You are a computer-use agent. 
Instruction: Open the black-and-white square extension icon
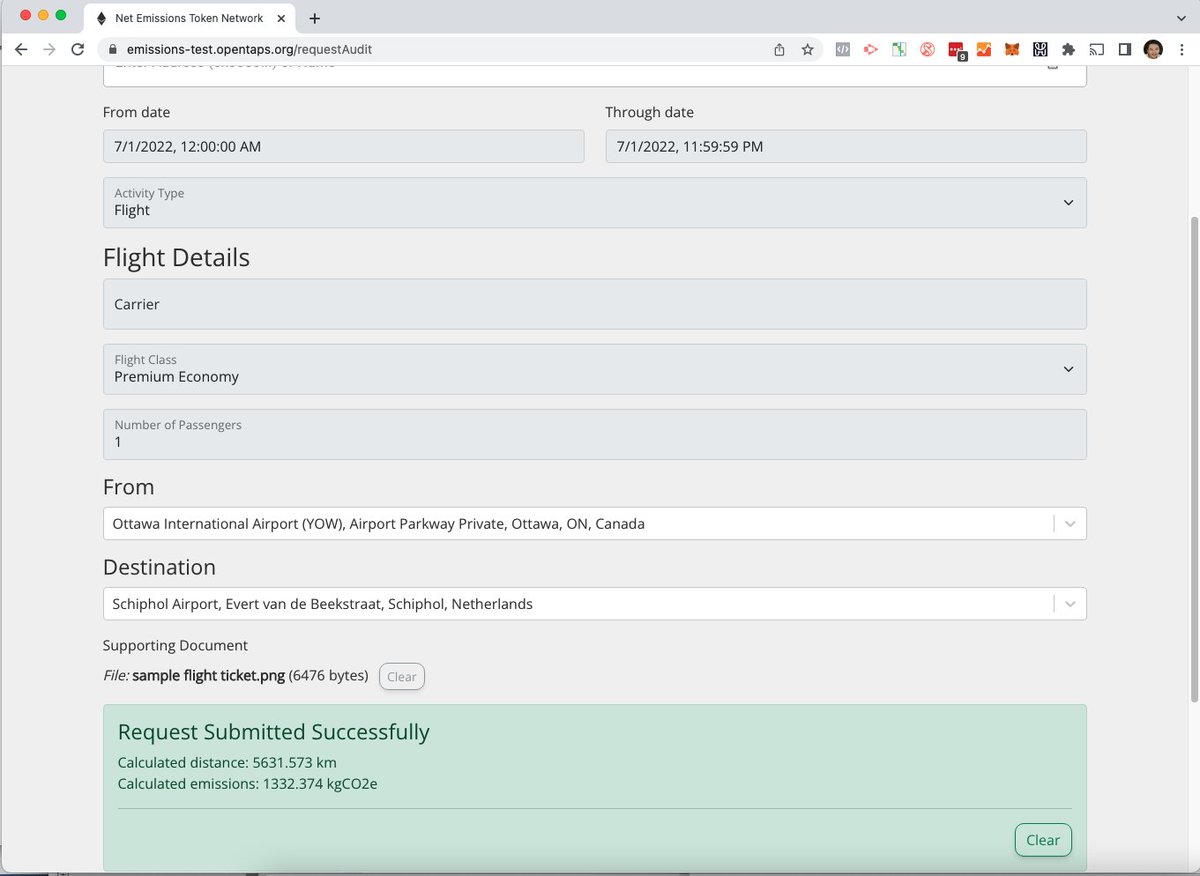(1040, 49)
